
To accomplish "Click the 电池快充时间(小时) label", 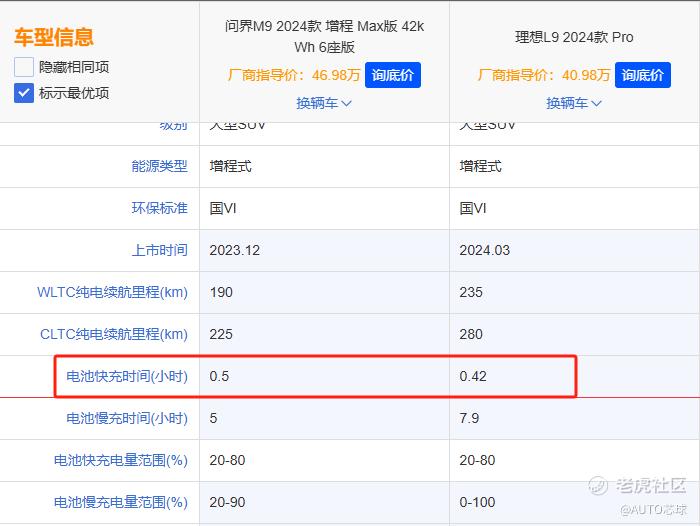I will (x=127, y=376).
